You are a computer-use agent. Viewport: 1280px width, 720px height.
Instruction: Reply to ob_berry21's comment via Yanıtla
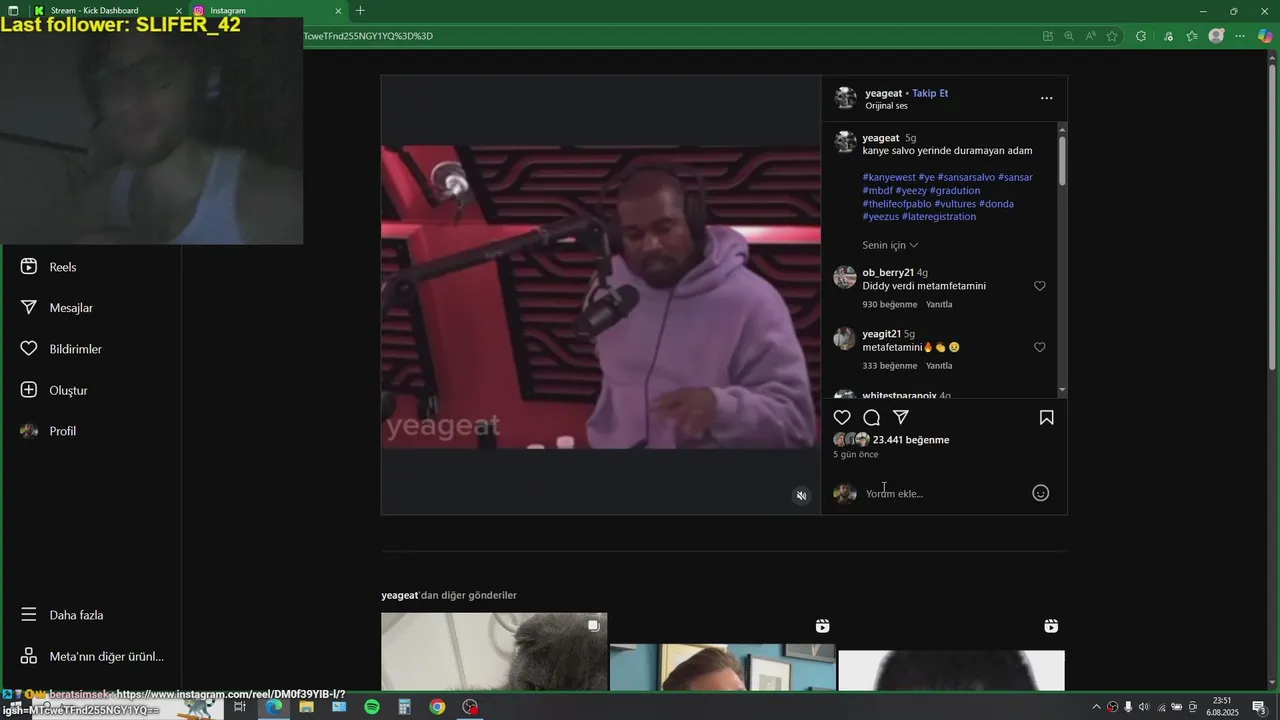click(x=939, y=304)
